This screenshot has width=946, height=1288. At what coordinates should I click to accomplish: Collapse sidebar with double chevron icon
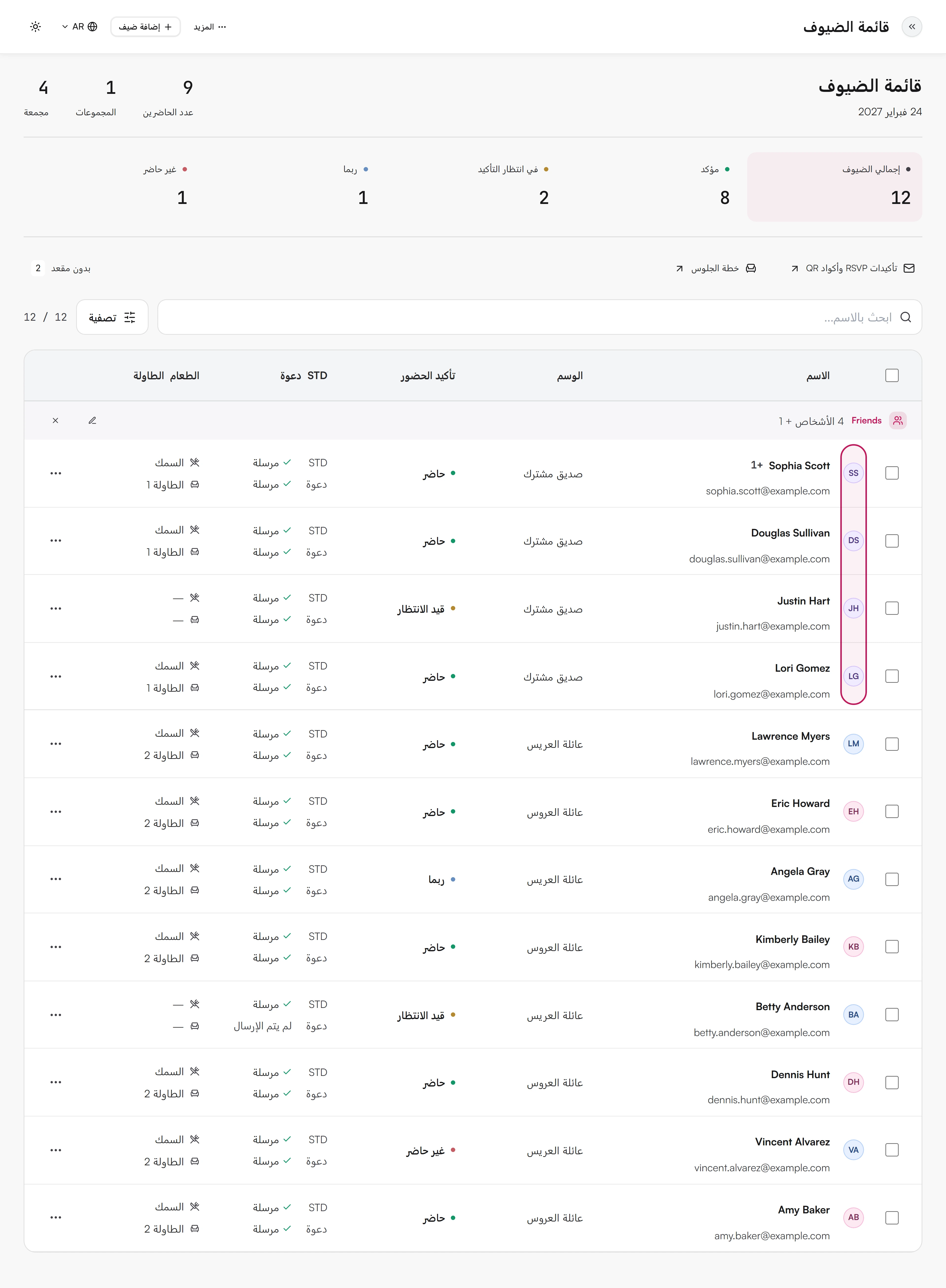[912, 27]
